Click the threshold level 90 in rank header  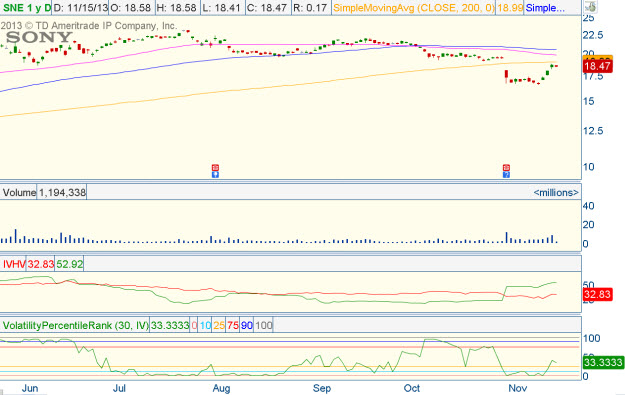point(247,326)
